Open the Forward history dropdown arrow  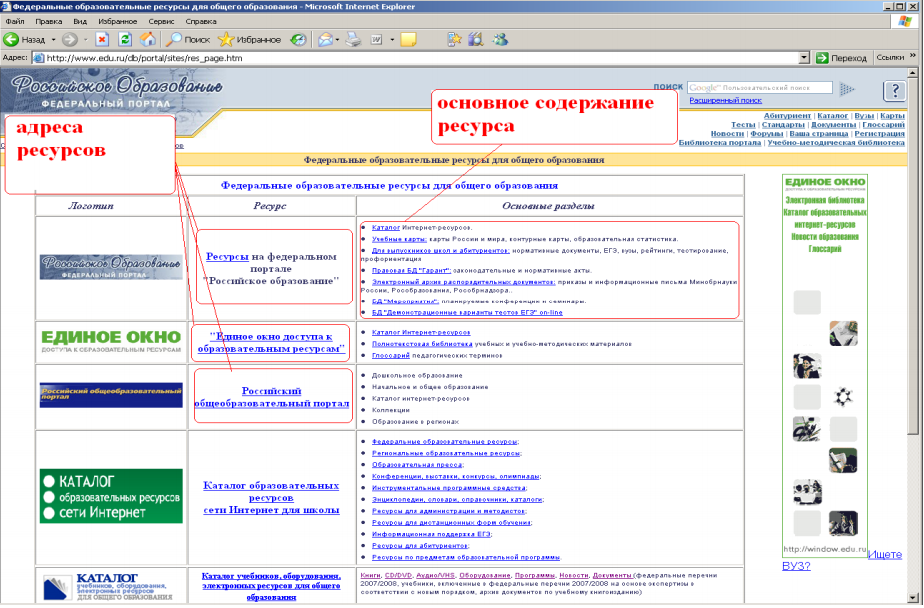[x=85, y=40]
